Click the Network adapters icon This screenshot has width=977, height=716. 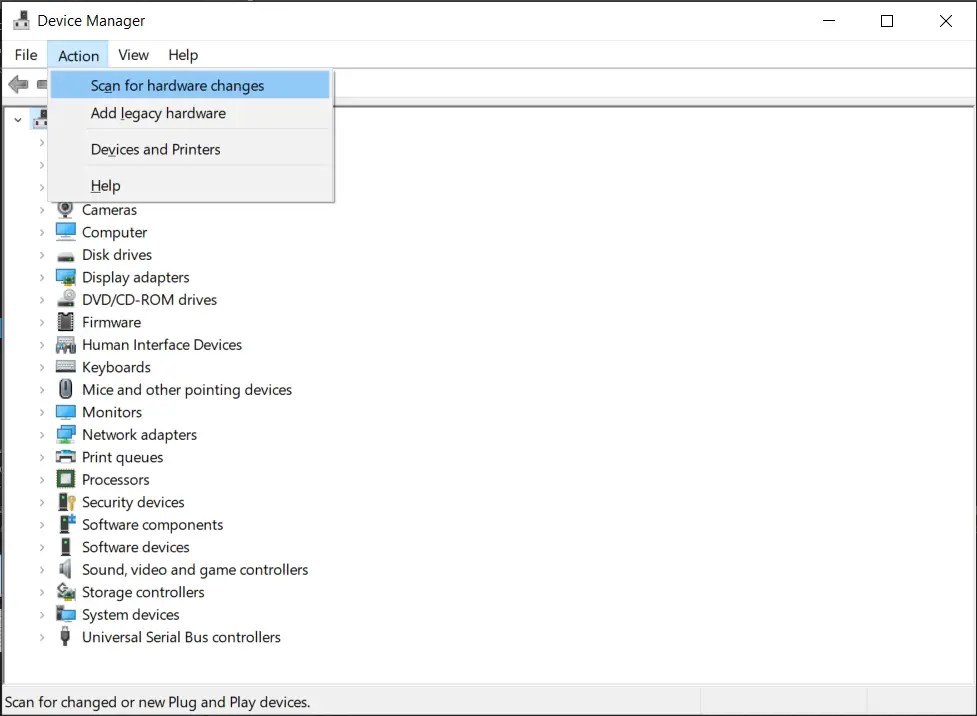[x=64, y=434]
